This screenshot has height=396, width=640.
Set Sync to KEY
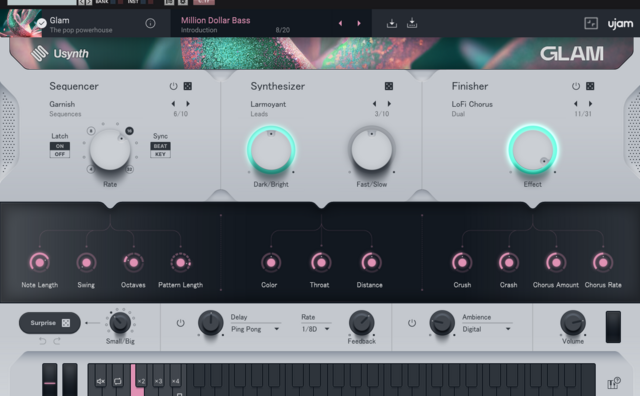tap(160, 154)
